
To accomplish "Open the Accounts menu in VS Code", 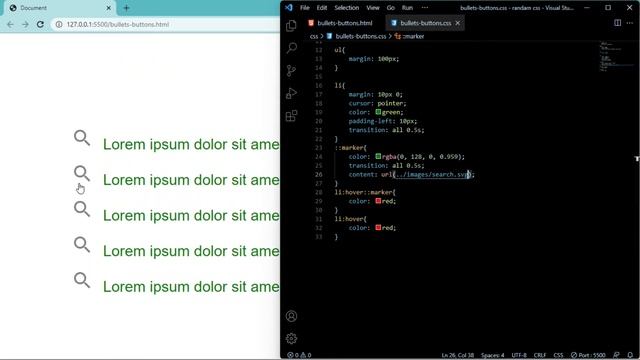I will 291,316.
